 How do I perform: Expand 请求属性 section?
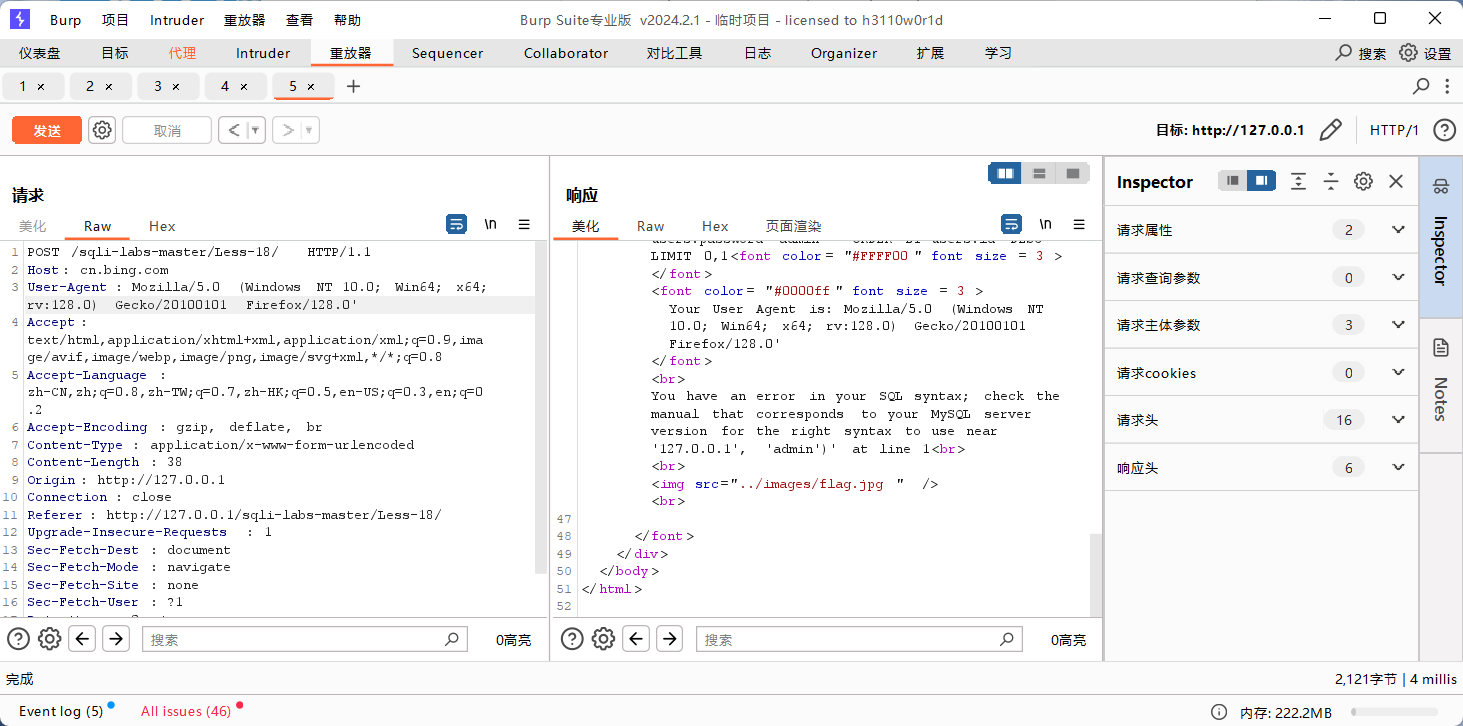[1398, 230]
